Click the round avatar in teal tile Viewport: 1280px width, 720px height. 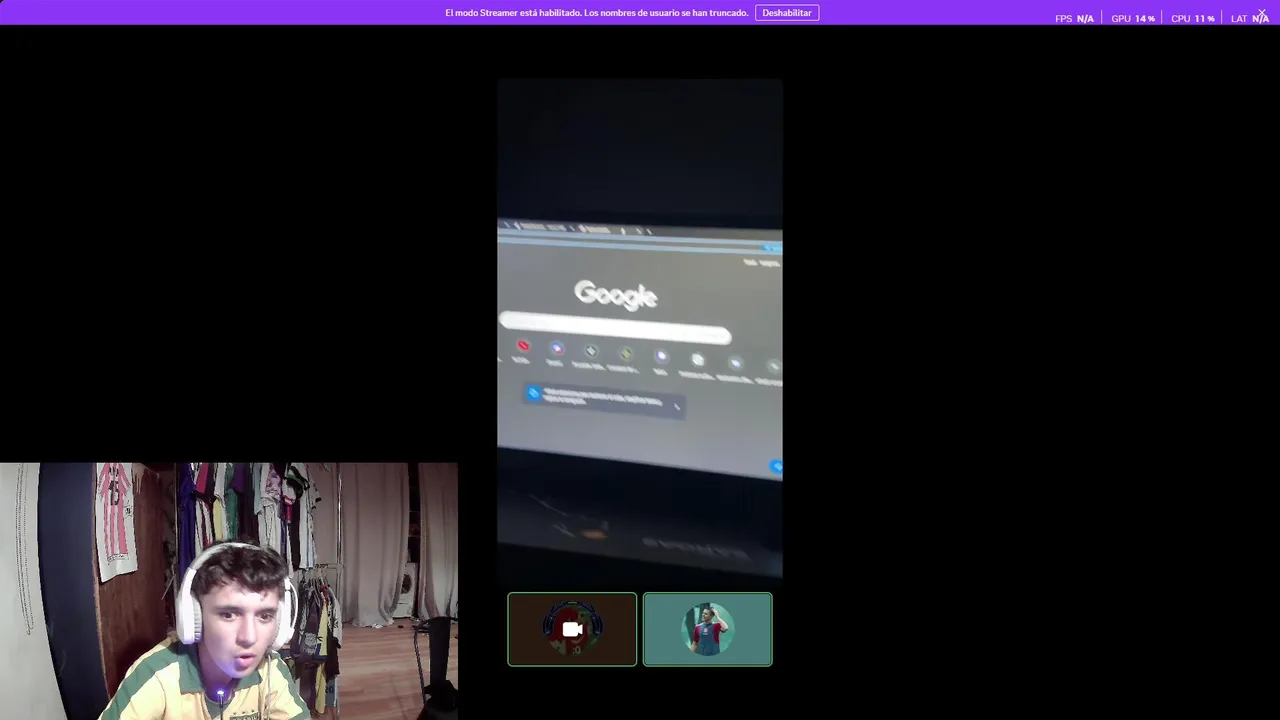708,629
